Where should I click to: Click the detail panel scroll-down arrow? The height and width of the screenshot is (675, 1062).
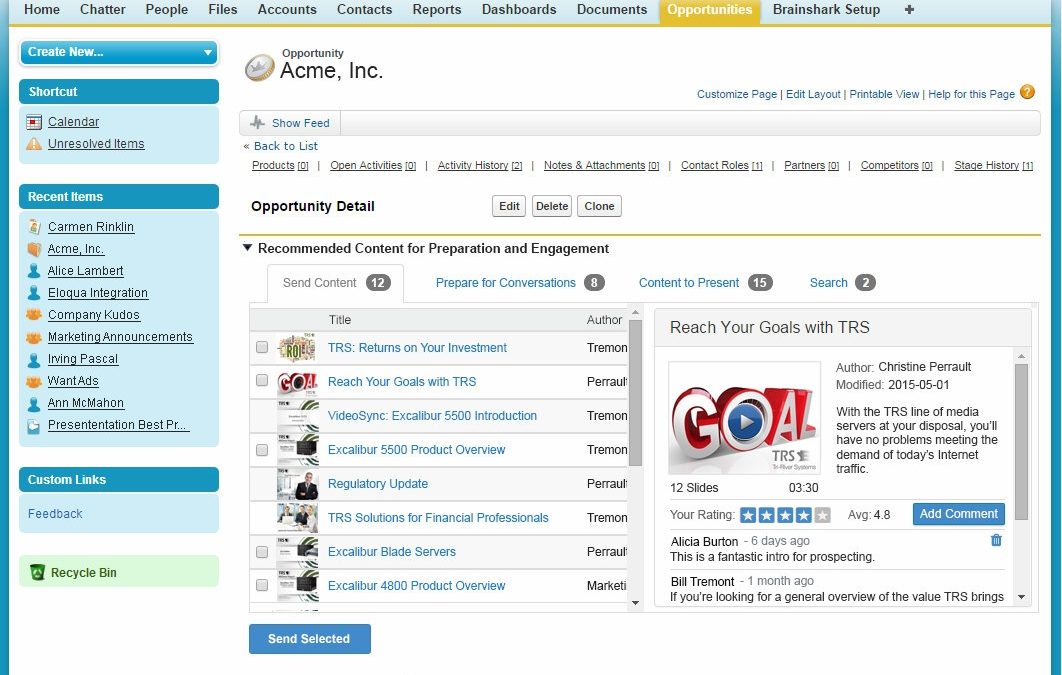pyautogui.click(x=1021, y=598)
